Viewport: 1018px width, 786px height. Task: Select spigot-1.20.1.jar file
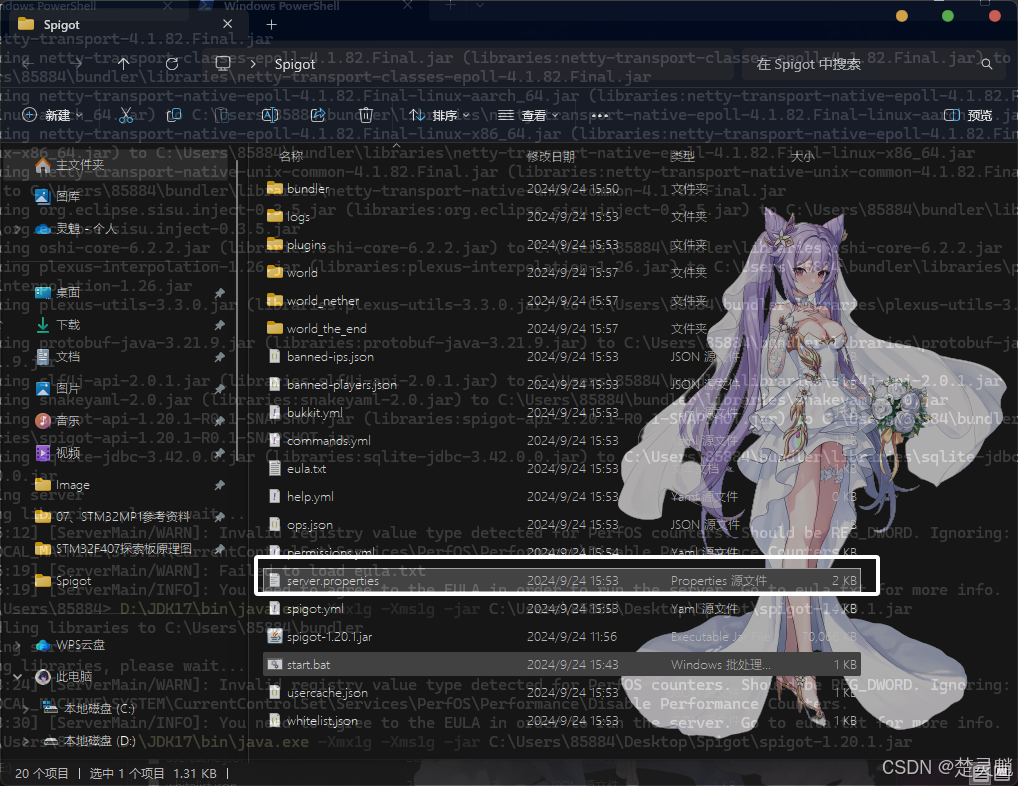[562, 637]
